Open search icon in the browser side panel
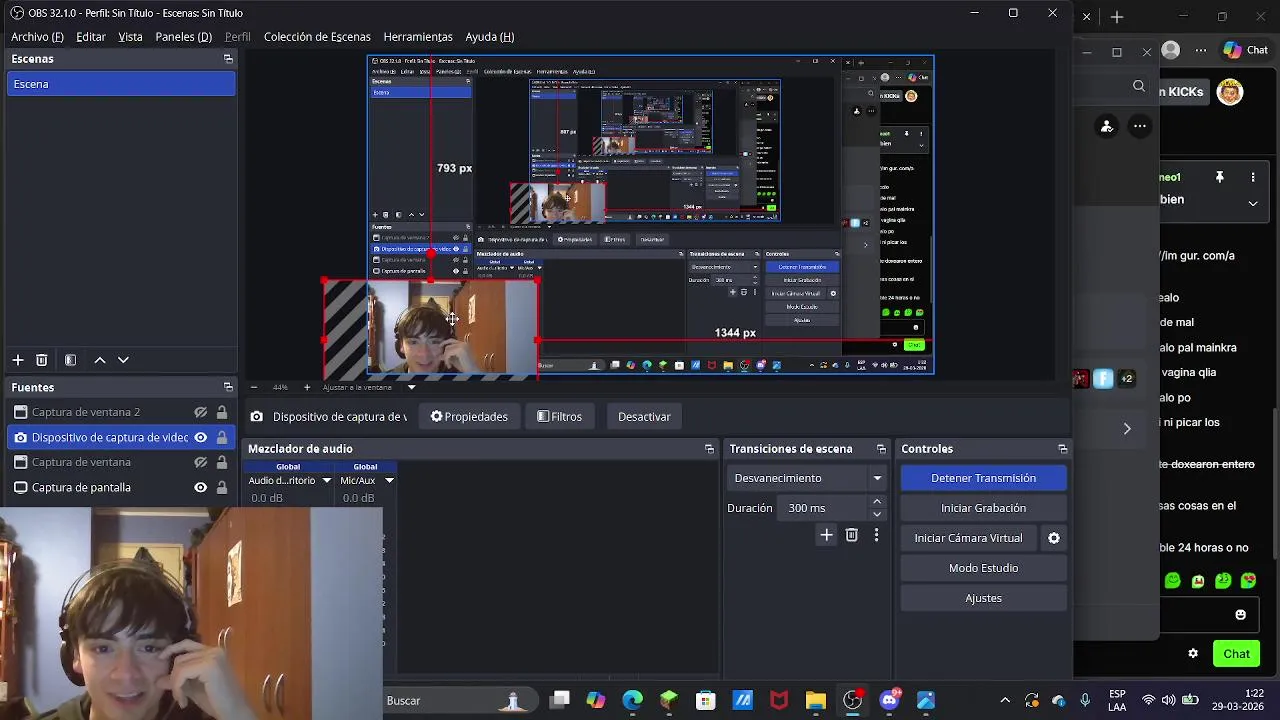Viewport: 1280px width, 720px height. 1139,87
